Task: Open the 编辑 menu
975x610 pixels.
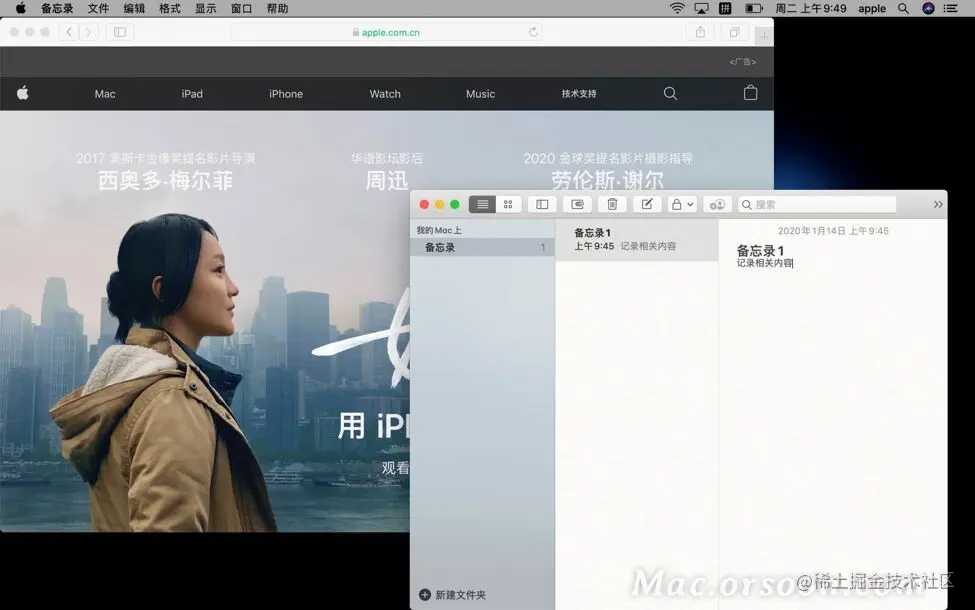Action: pyautogui.click(x=134, y=8)
